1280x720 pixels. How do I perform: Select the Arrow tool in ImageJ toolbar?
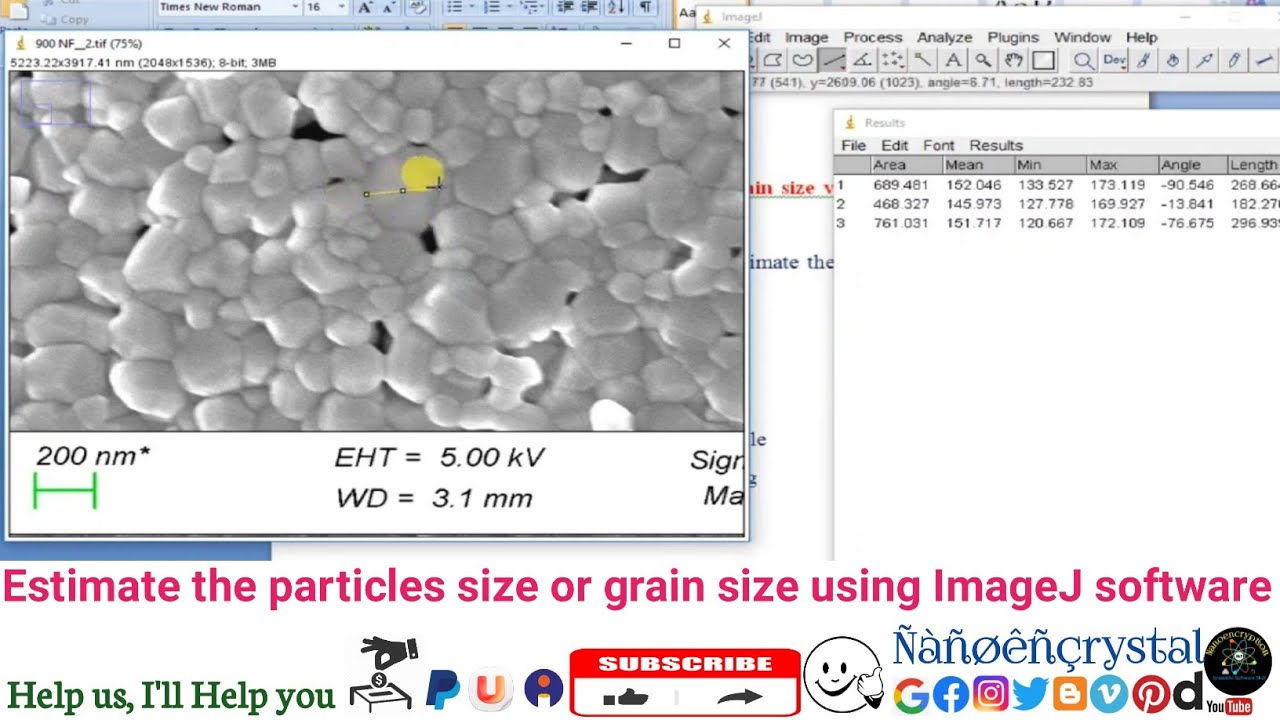coord(1203,60)
